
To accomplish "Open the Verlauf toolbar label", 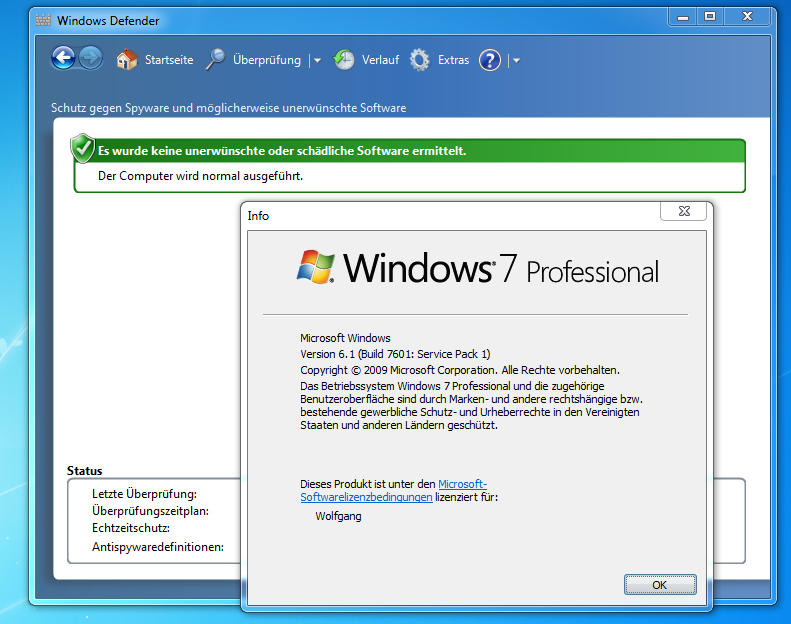I will (x=380, y=60).
